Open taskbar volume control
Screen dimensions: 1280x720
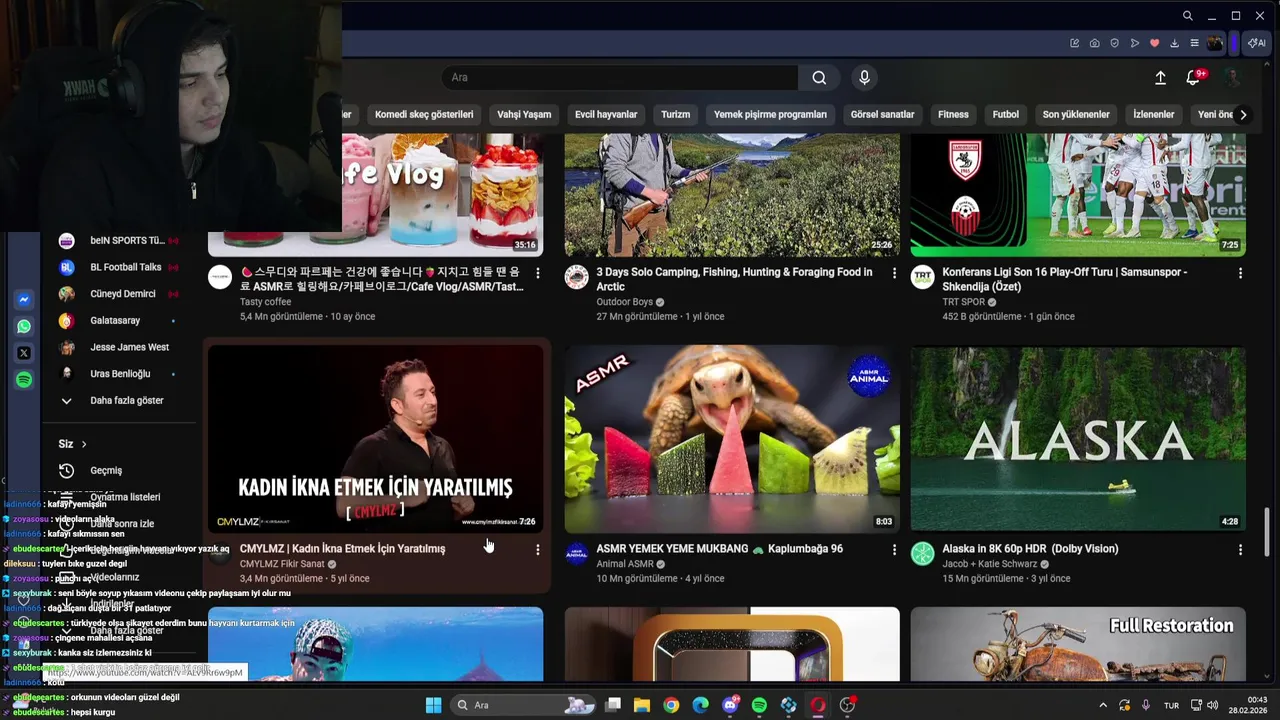click(1212, 705)
